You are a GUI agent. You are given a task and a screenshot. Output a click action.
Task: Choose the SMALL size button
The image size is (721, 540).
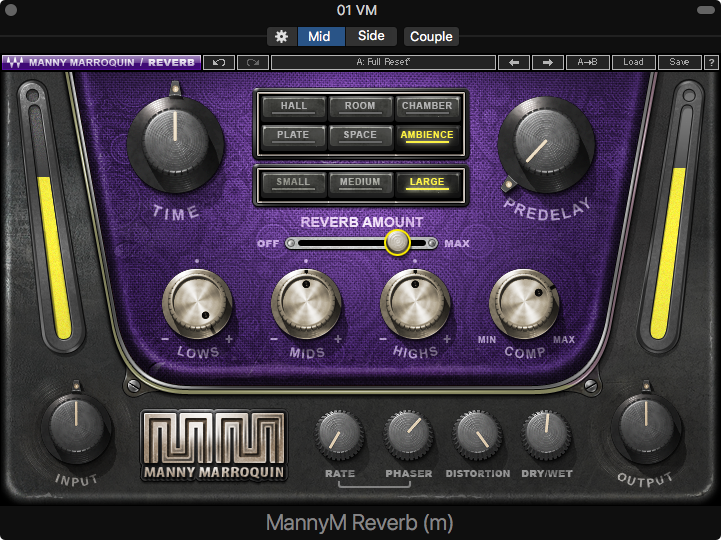point(293,183)
